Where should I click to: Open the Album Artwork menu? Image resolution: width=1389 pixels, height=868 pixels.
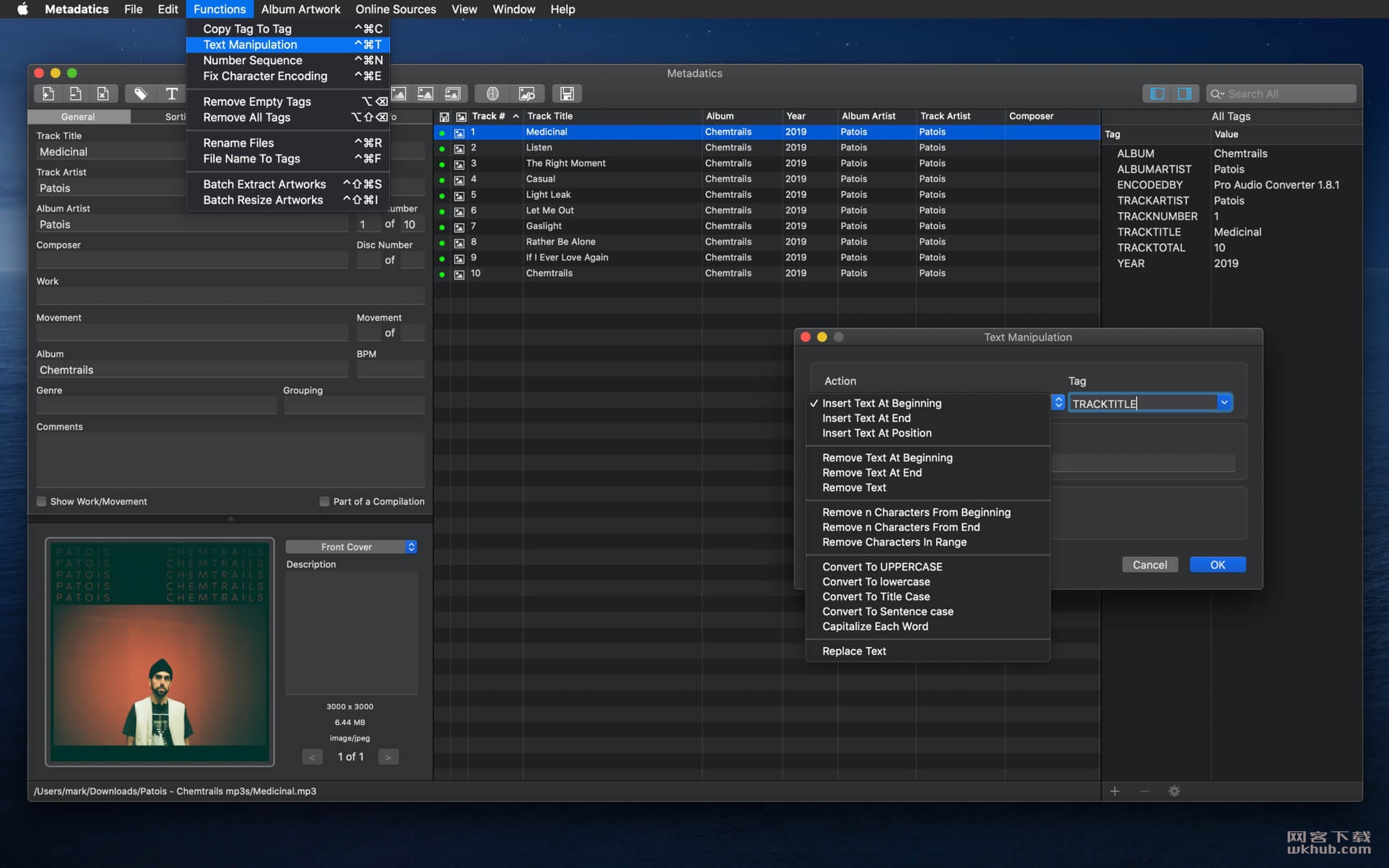[x=300, y=9]
